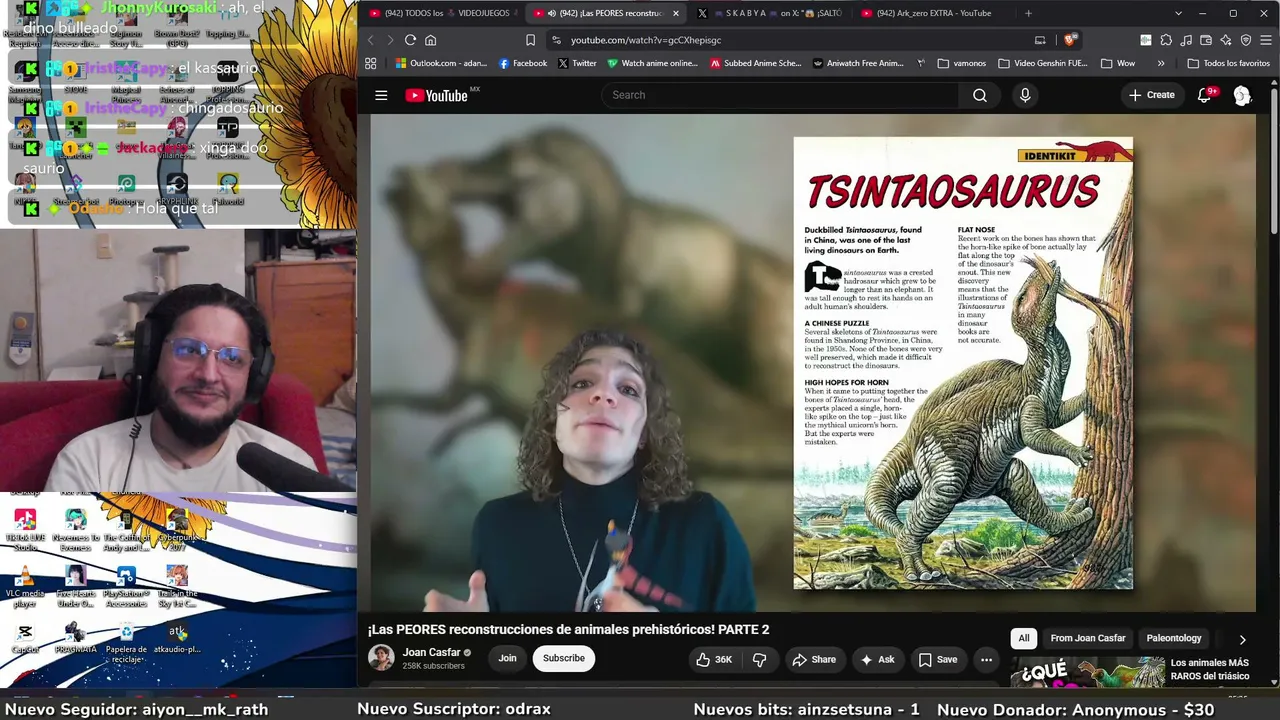Image resolution: width=1280 pixels, height=720 pixels.
Task: Open TikTok LIVE Studio desktop shortcut
Action: click(x=25, y=530)
